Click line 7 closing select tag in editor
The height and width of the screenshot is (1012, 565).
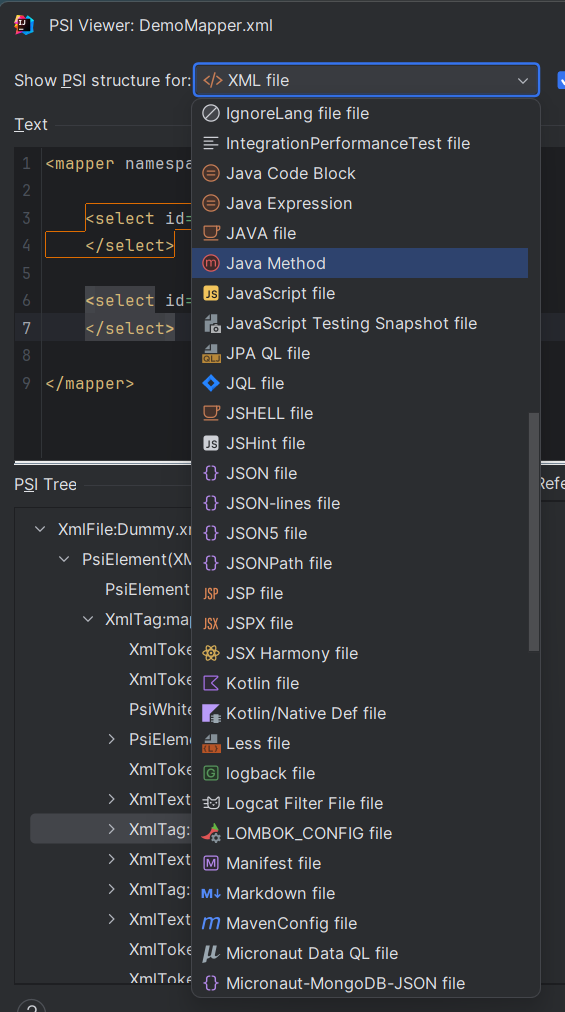click(130, 329)
